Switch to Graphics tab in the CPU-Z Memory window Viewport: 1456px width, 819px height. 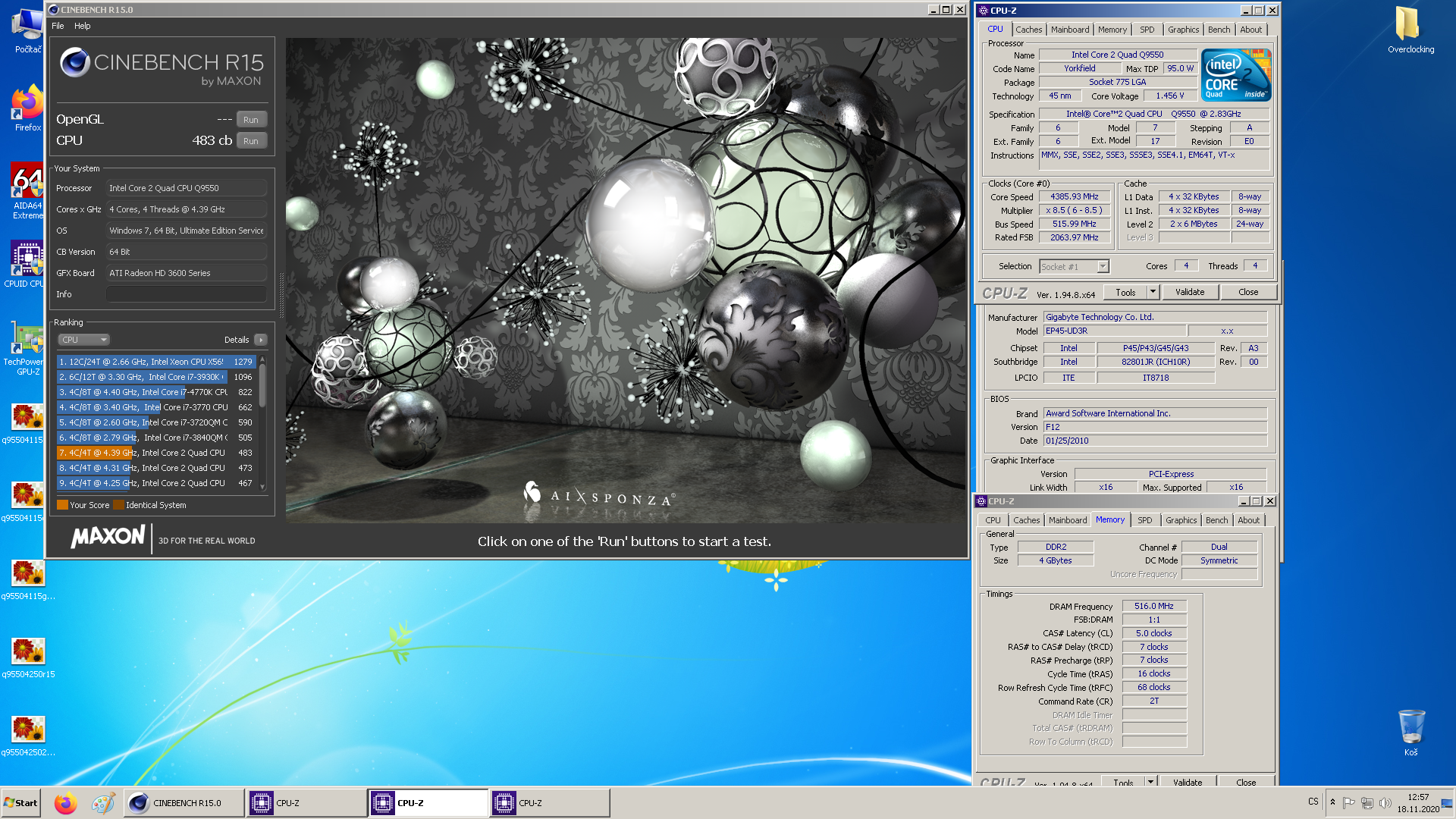tap(1181, 520)
